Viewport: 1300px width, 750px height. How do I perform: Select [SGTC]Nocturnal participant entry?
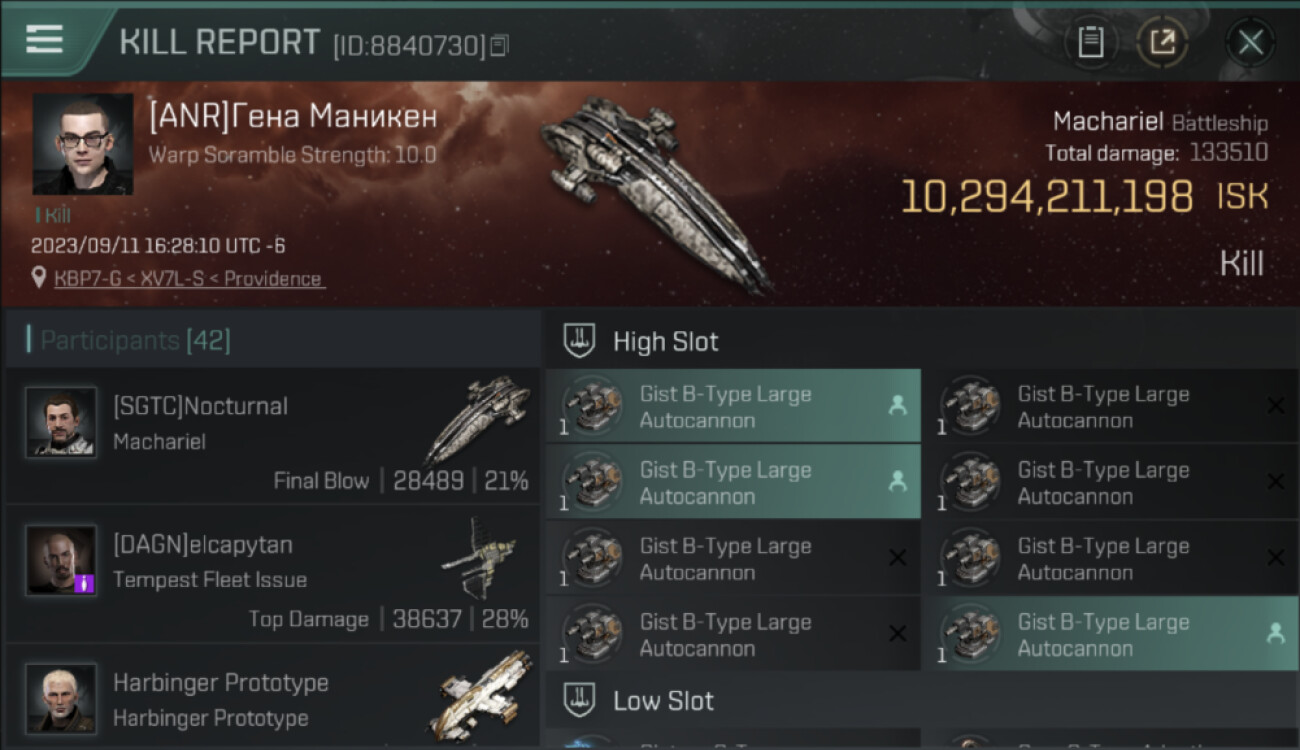coord(272,436)
